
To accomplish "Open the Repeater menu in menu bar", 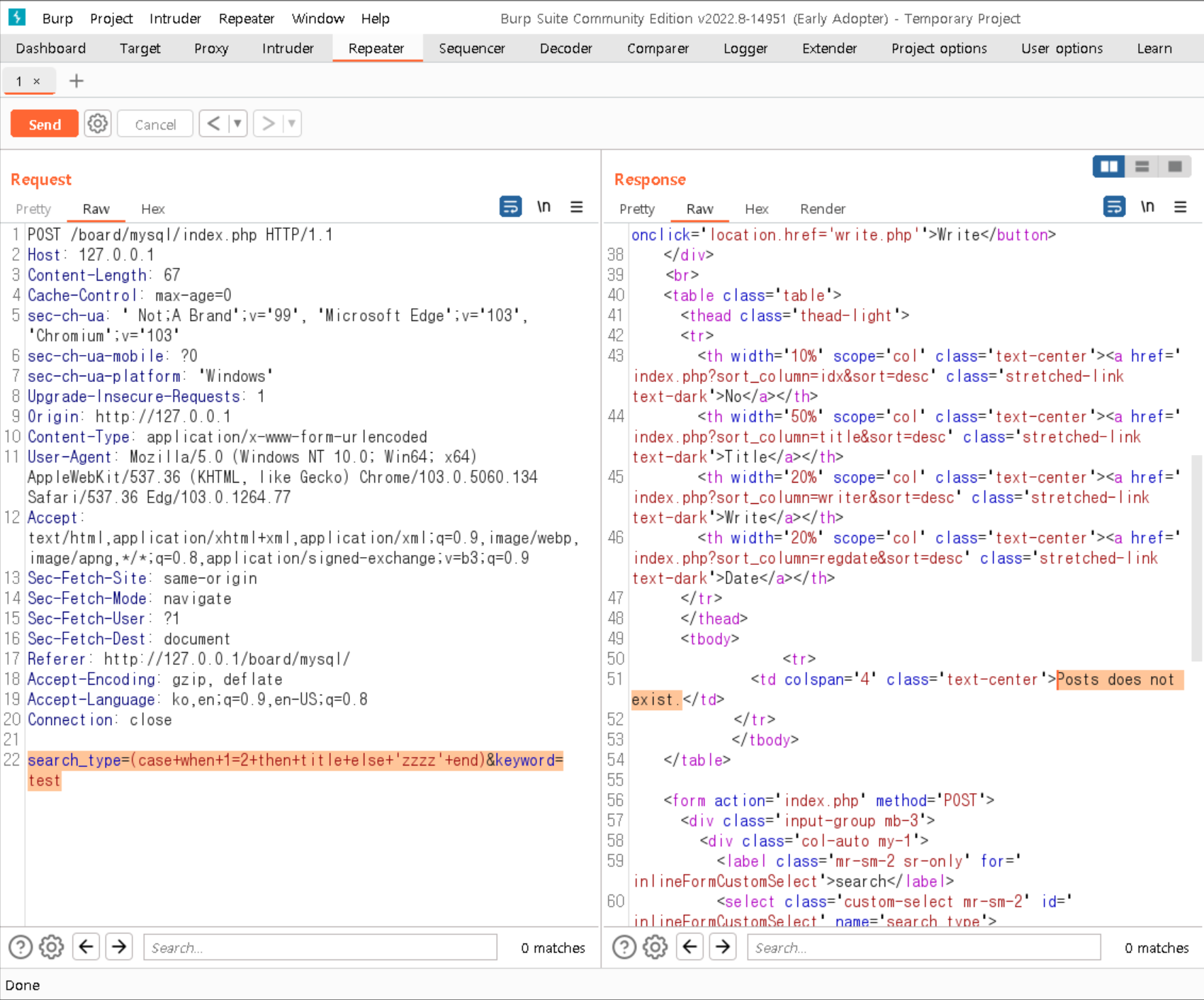I will pos(246,18).
